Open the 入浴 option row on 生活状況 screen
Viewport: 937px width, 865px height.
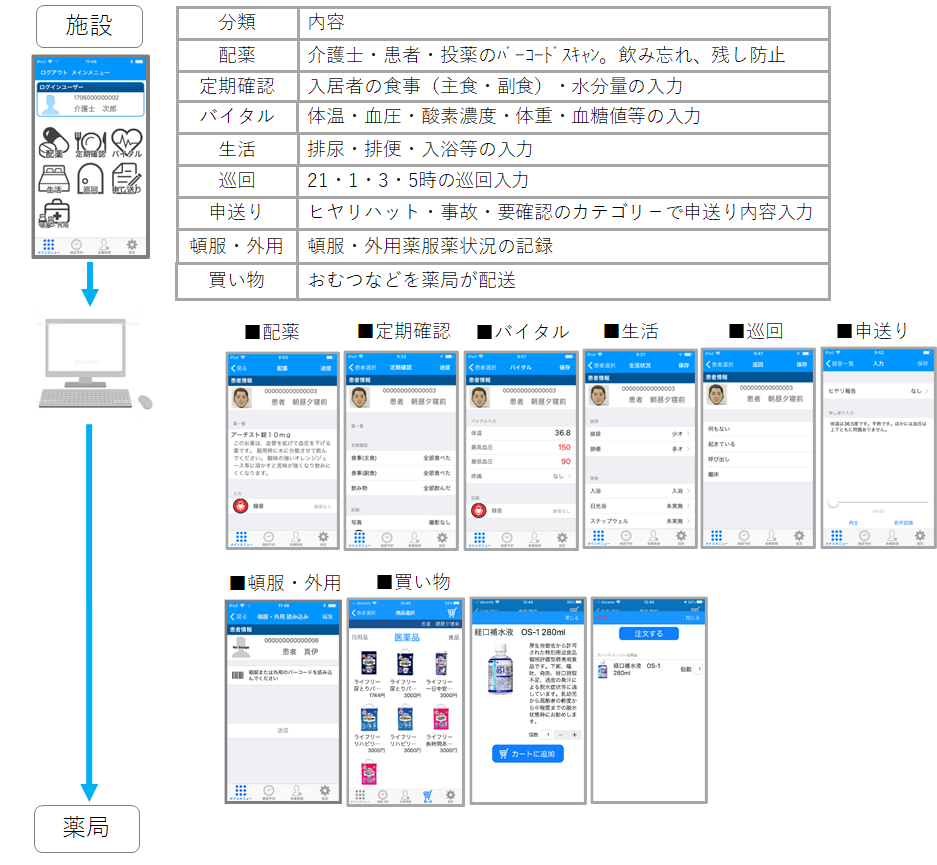click(x=639, y=491)
